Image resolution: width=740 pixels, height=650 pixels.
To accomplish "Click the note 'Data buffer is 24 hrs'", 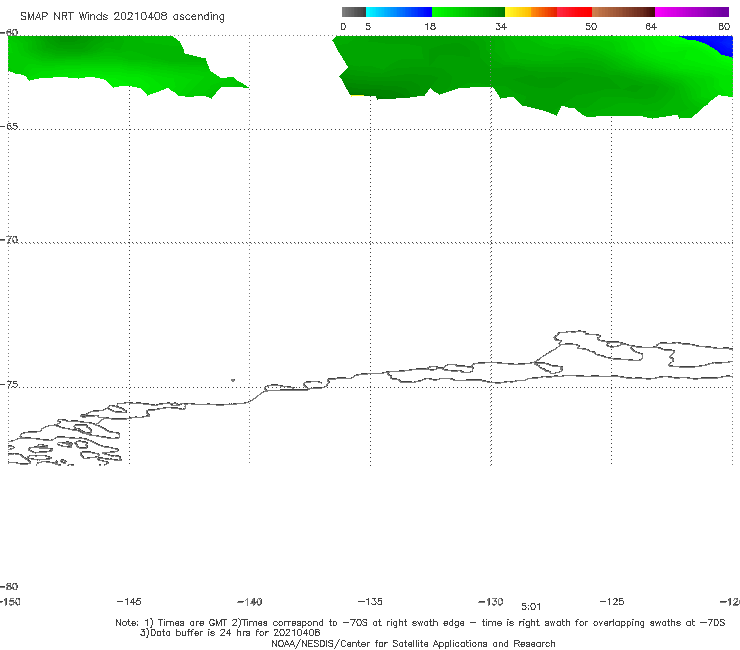I will pyautogui.click(x=230, y=633).
